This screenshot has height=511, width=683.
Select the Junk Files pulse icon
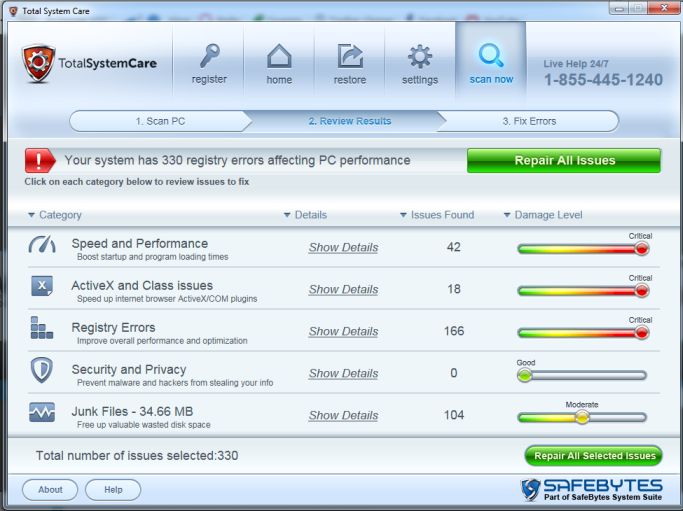pyautogui.click(x=42, y=412)
